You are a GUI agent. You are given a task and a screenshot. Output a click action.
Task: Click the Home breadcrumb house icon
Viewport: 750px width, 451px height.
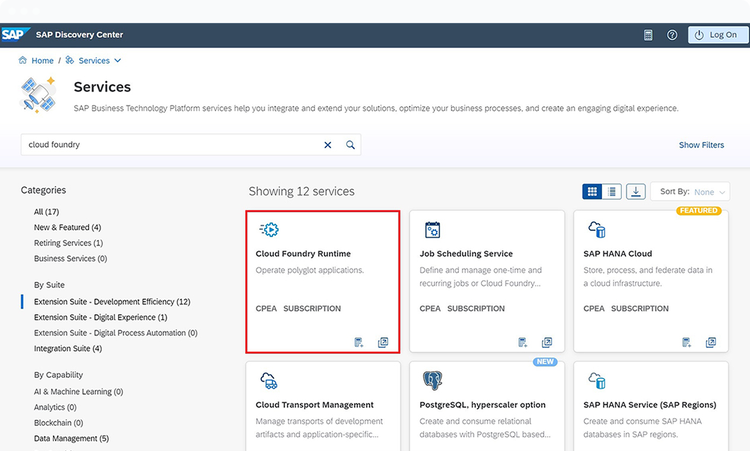22,60
